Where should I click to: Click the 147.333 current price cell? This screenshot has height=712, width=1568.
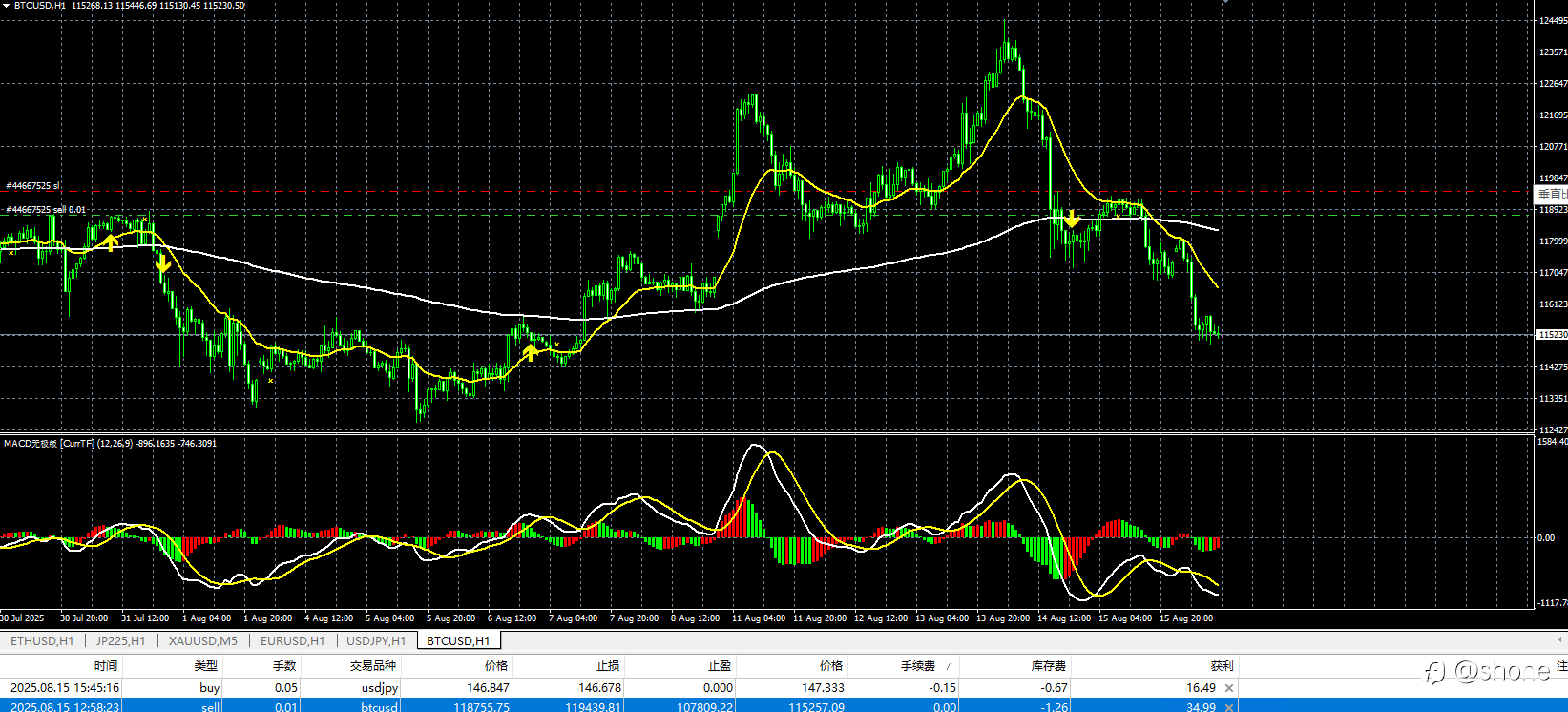[823, 688]
